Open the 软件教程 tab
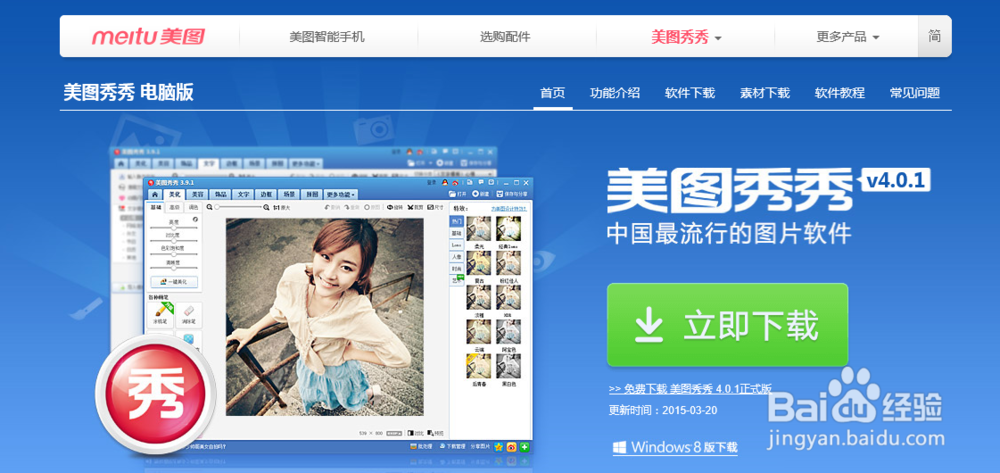The width and height of the screenshot is (1000, 473). [x=840, y=93]
